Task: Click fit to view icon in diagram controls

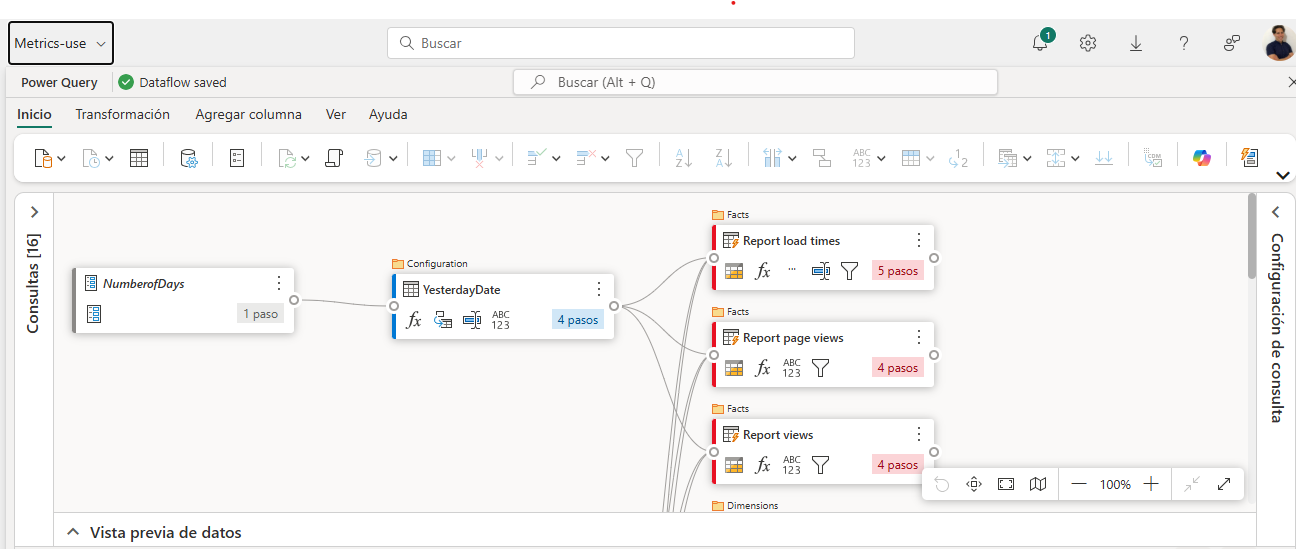Action: pos(1006,484)
